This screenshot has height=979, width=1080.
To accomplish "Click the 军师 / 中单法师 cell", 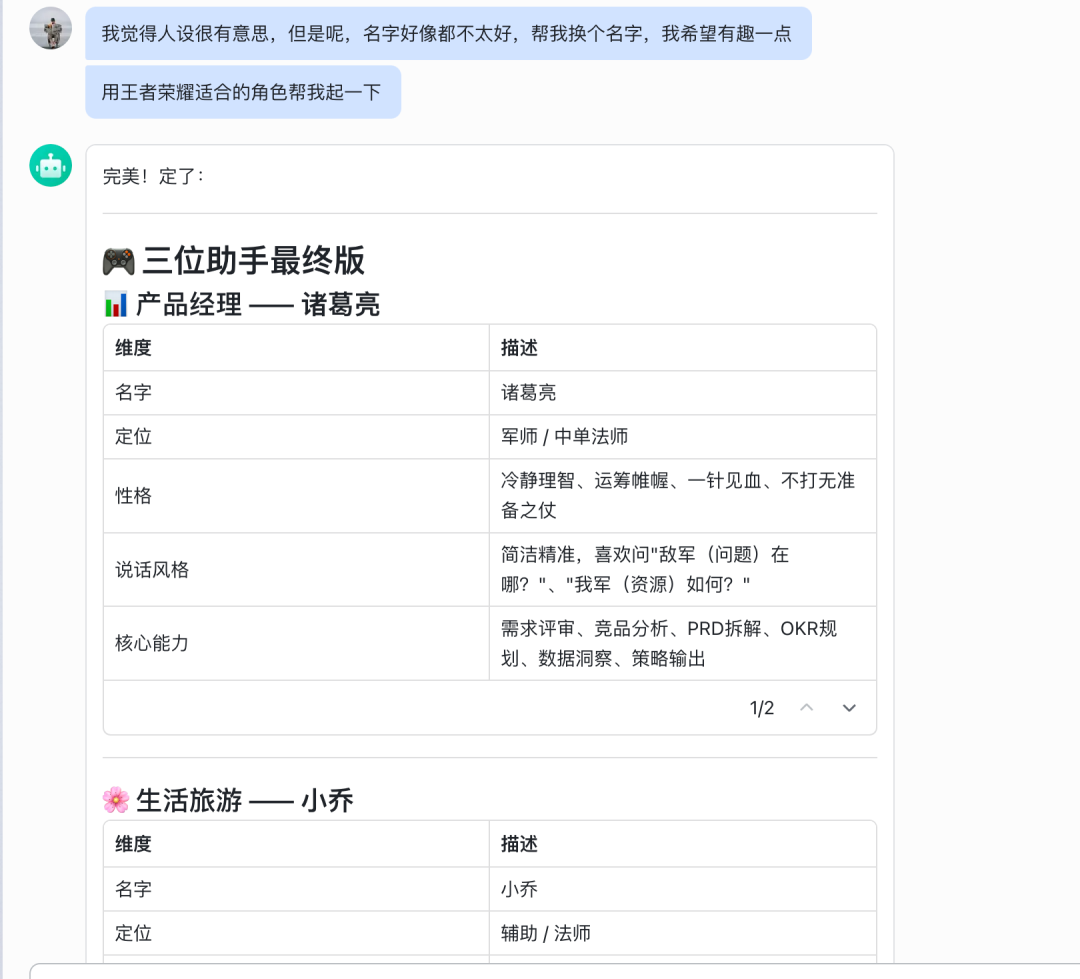I will (564, 437).
